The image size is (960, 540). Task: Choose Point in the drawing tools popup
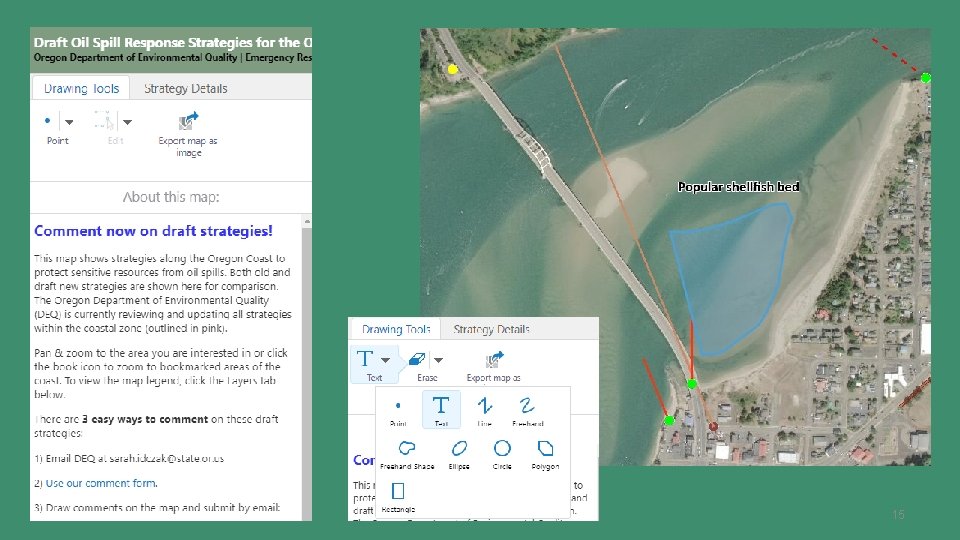(398, 411)
